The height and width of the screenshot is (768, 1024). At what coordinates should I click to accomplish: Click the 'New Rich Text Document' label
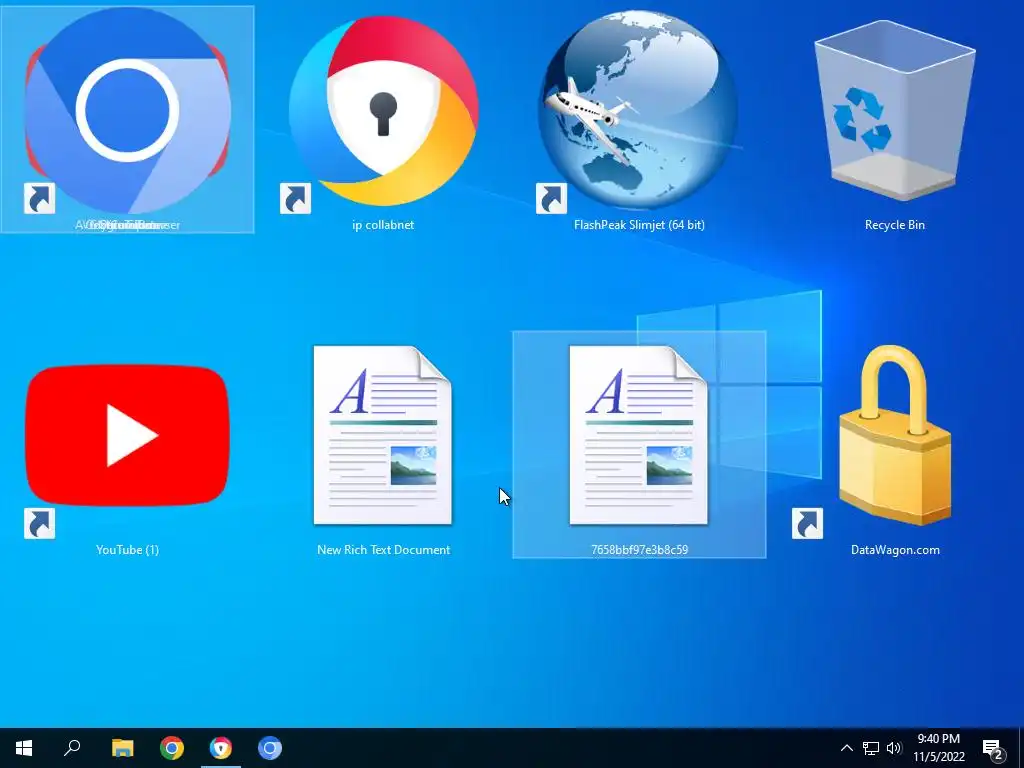click(383, 550)
